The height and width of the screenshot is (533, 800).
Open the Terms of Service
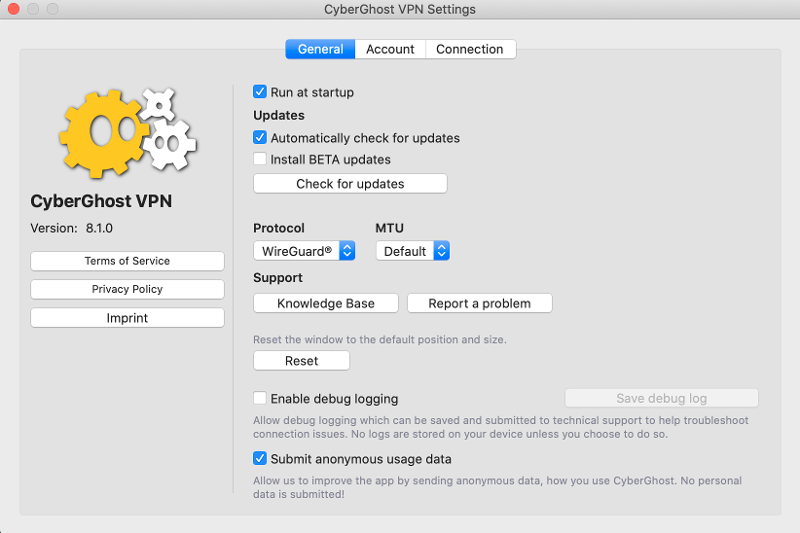127,261
